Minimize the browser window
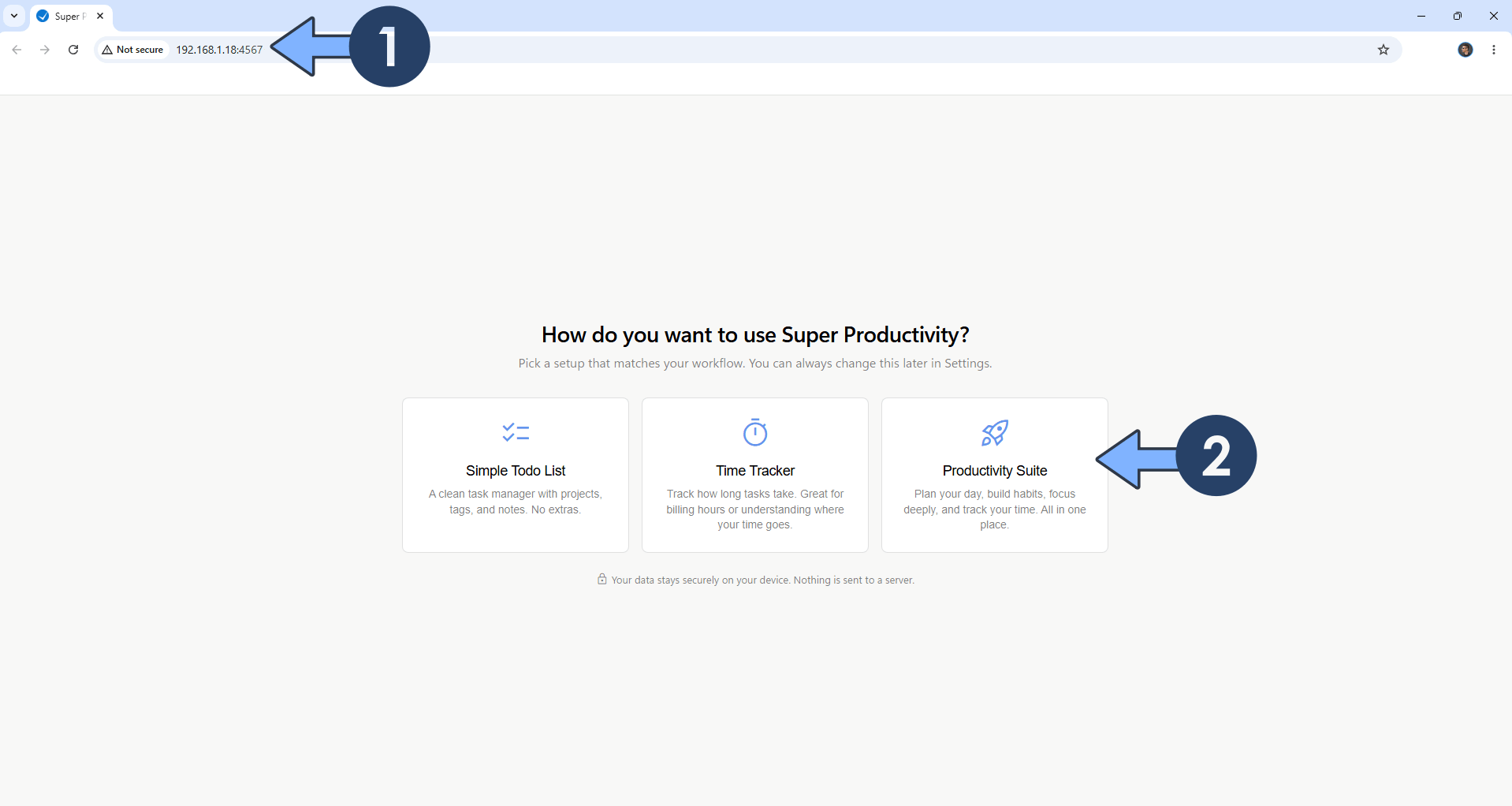 [x=1421, y=16]
